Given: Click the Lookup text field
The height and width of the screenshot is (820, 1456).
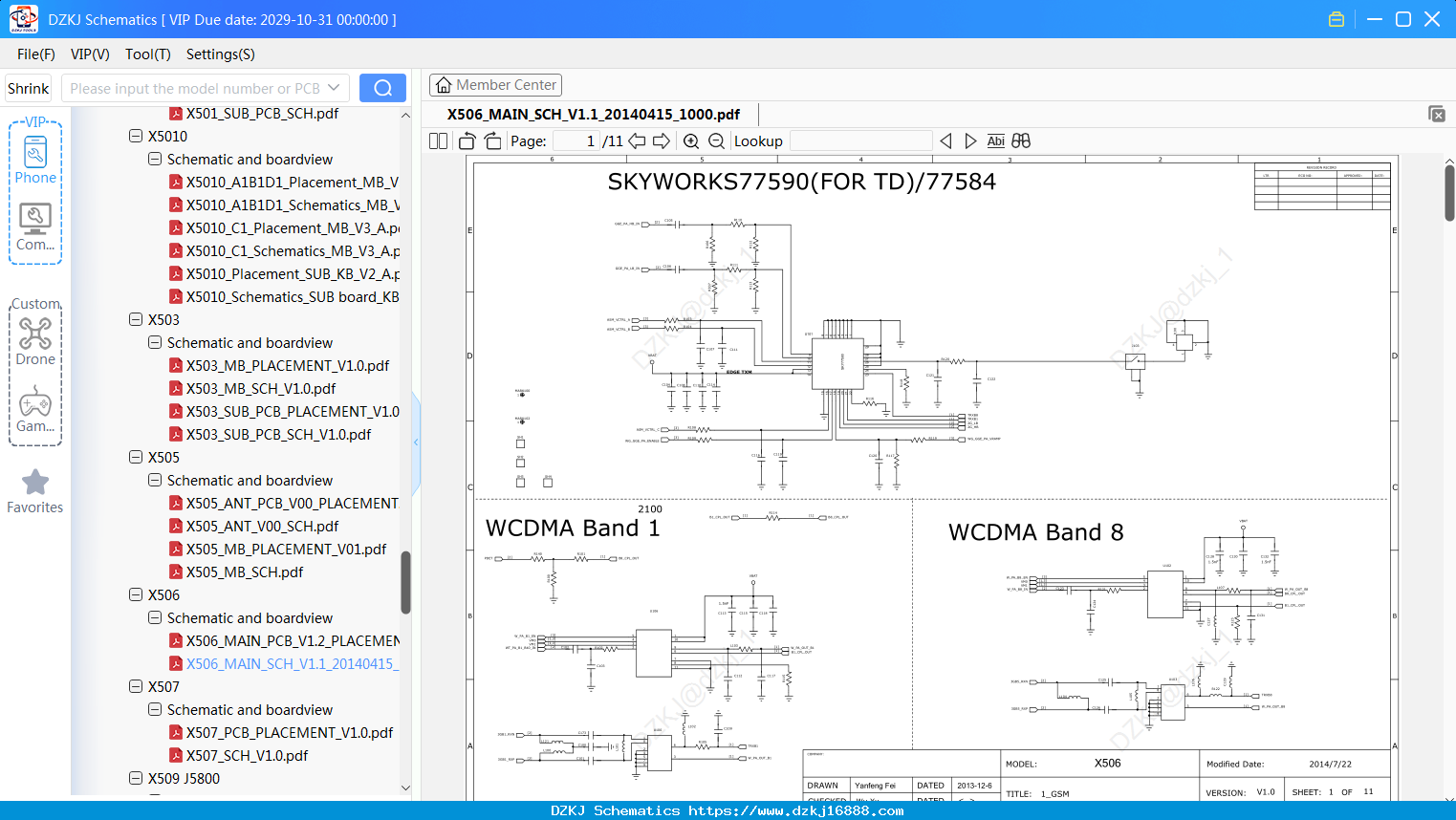Looking at the screenshot, I should pos(860,141).
